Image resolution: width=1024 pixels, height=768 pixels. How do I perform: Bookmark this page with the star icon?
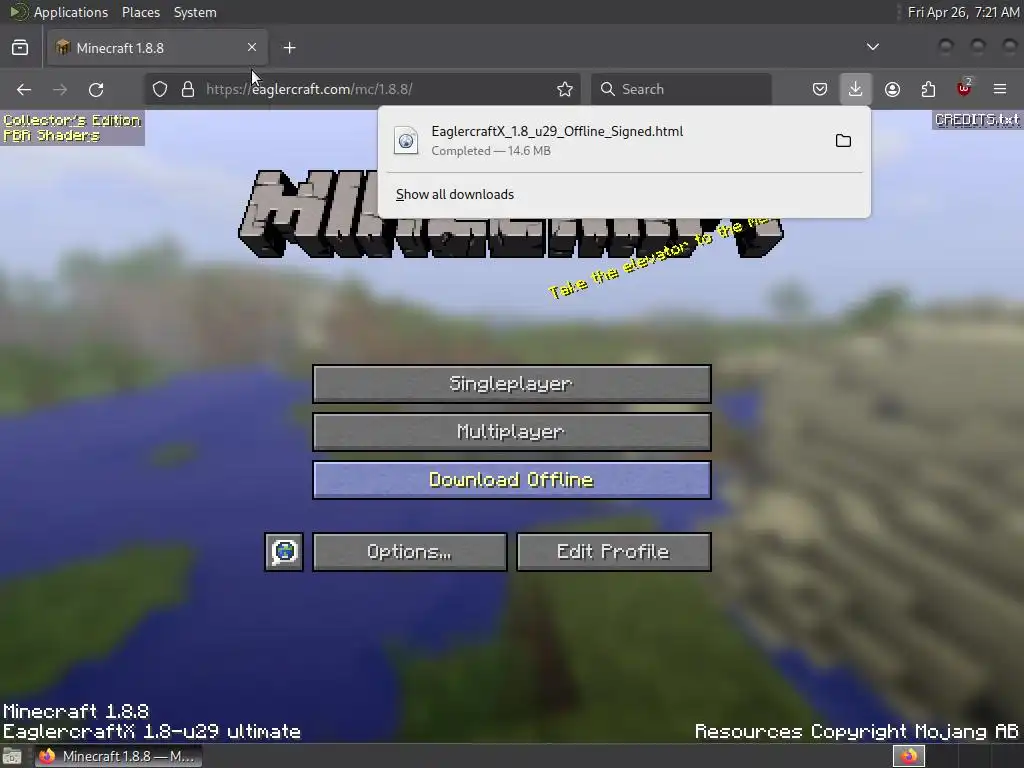565,89
